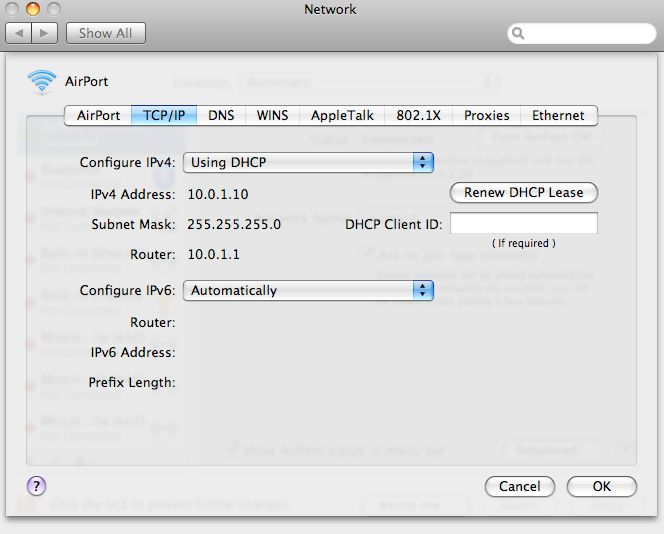This screenshot has height=534, width=664.
Task: Open the Configure IPv6 dropdown
Action: (x=308, y=290)
